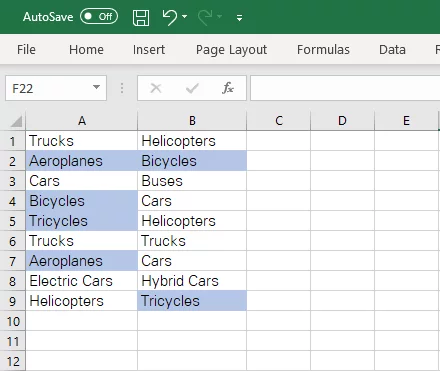Screen dimensions: 440x371
Task: Click into the formula bar input
Action: [345, 88]
